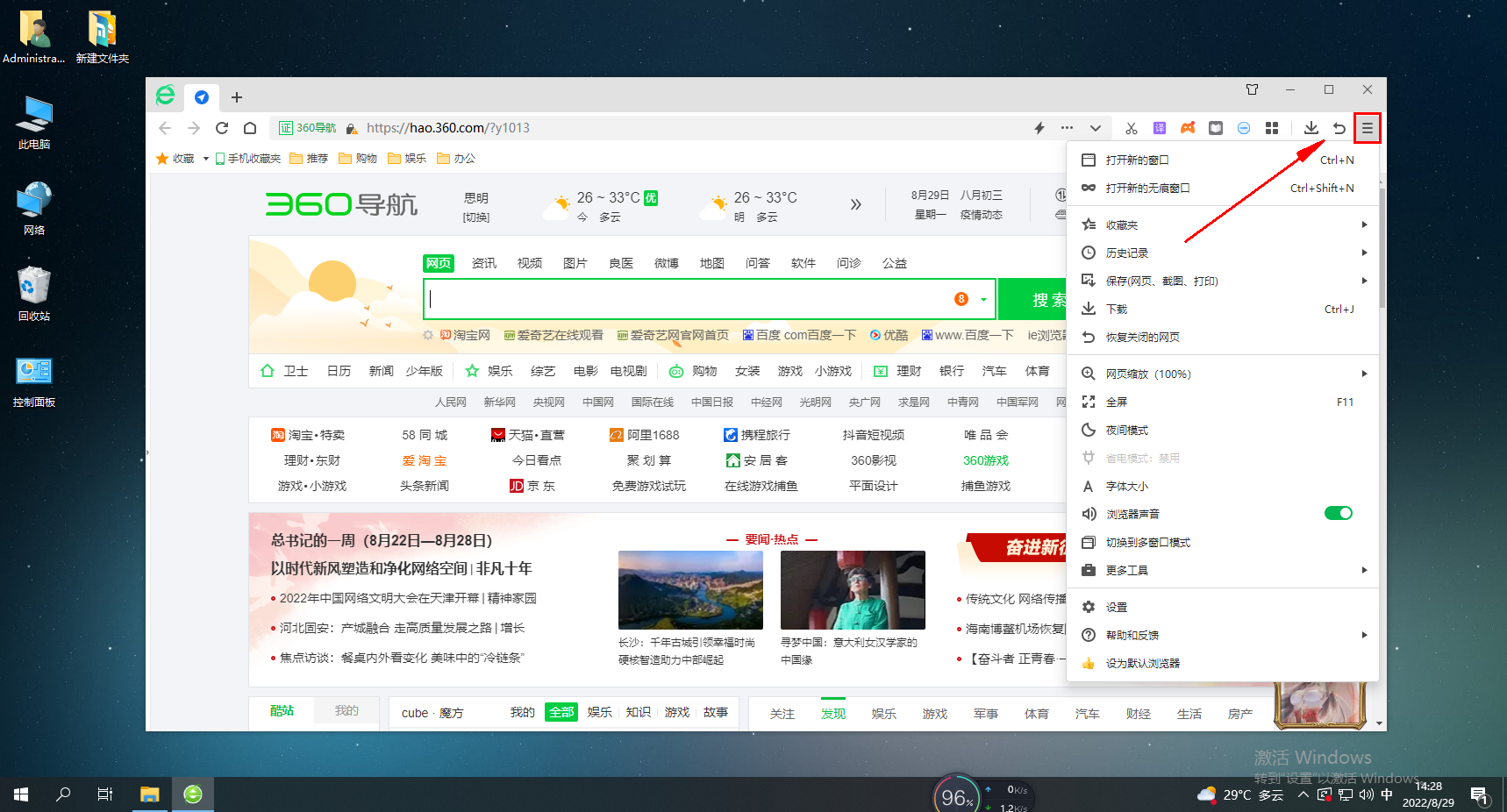Viewport: 1507px width, 812px height.
Task: Open the history menu entry
Action: tap(1223, 253)
